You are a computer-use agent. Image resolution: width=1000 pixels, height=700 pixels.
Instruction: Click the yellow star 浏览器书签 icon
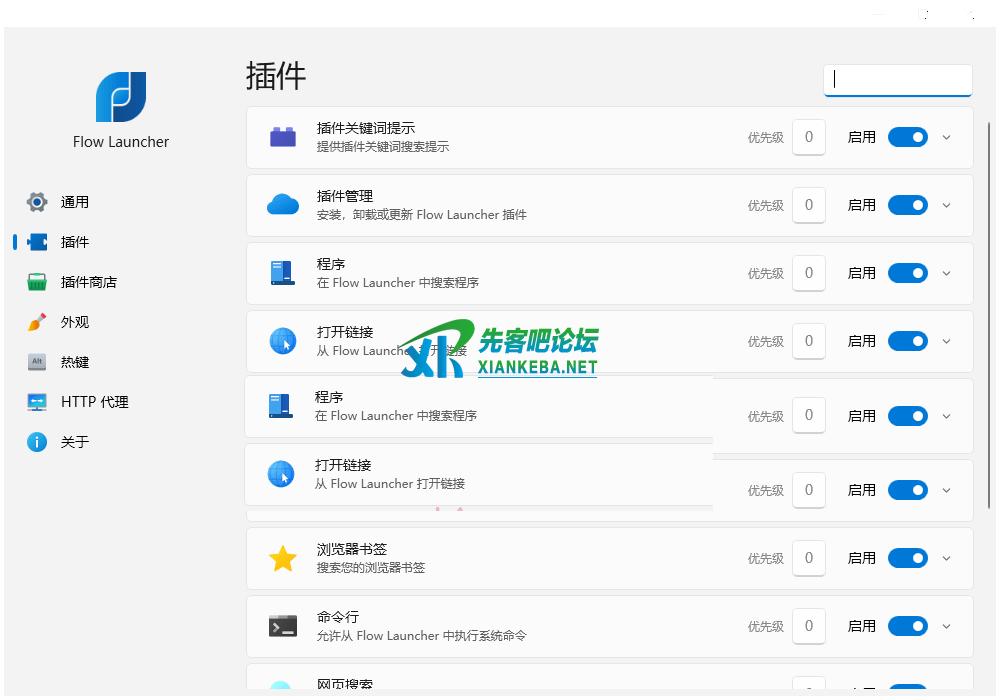tap(283, 558)
